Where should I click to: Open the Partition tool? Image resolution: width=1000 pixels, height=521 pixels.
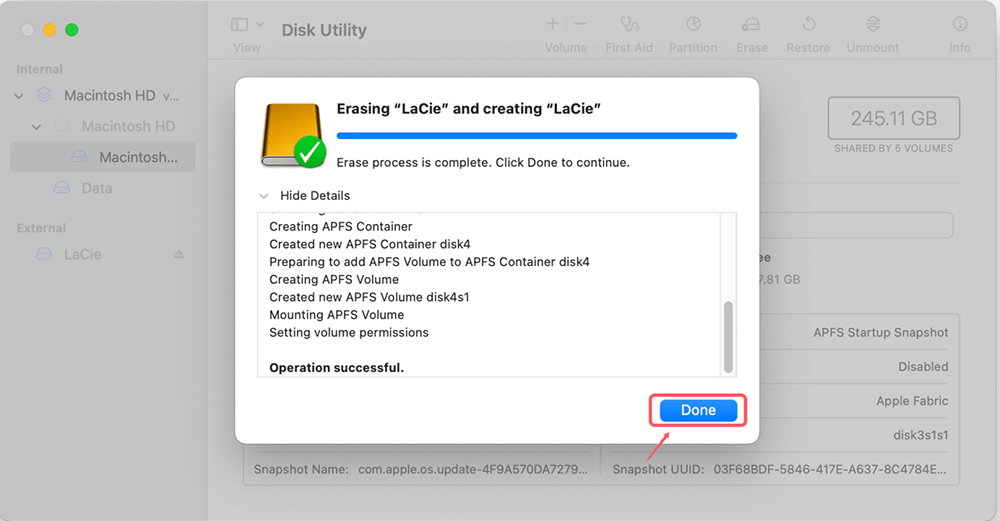[x=693, y=24]
